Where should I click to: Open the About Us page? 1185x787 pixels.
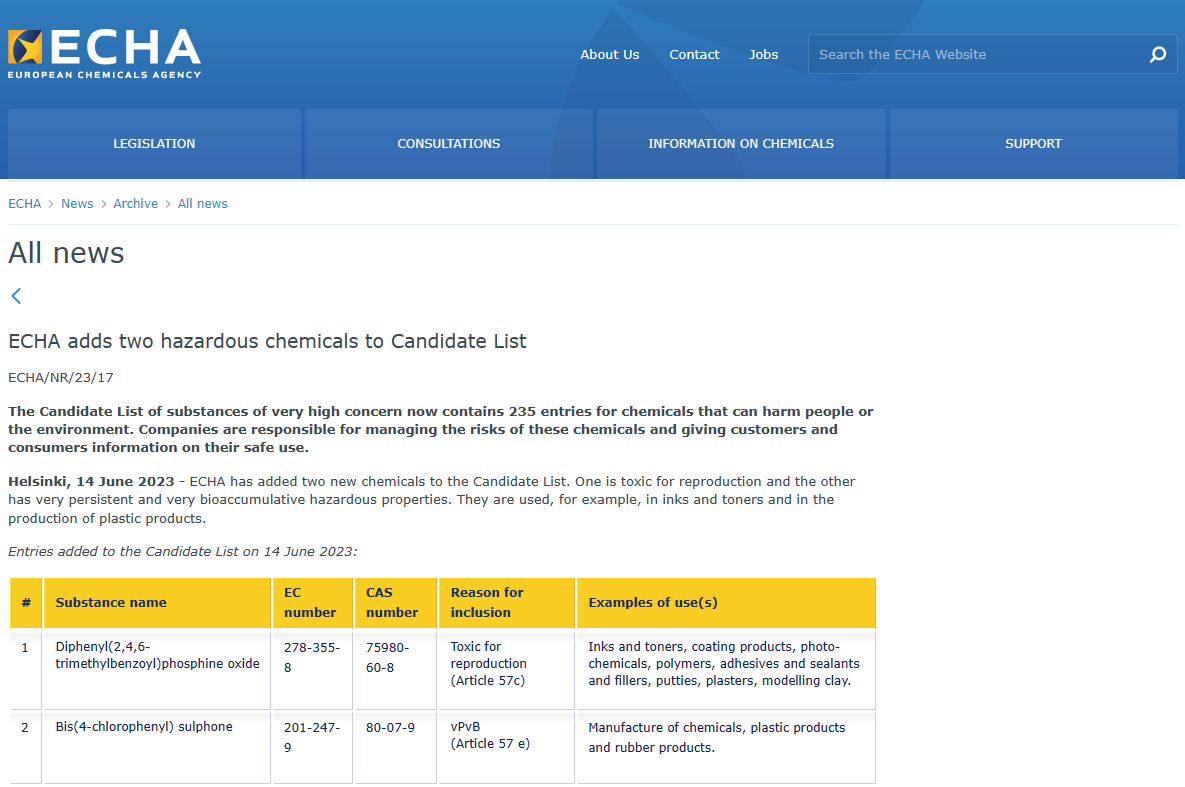pyautogui.click(x=609, y=54)
